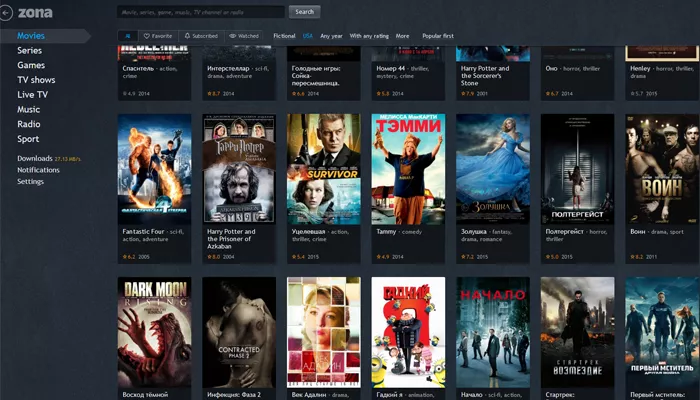Image resolution: width=700 pixels, height=400 pixels.
Task: Select the All filter tab
Action: click(x=128, y=36)
